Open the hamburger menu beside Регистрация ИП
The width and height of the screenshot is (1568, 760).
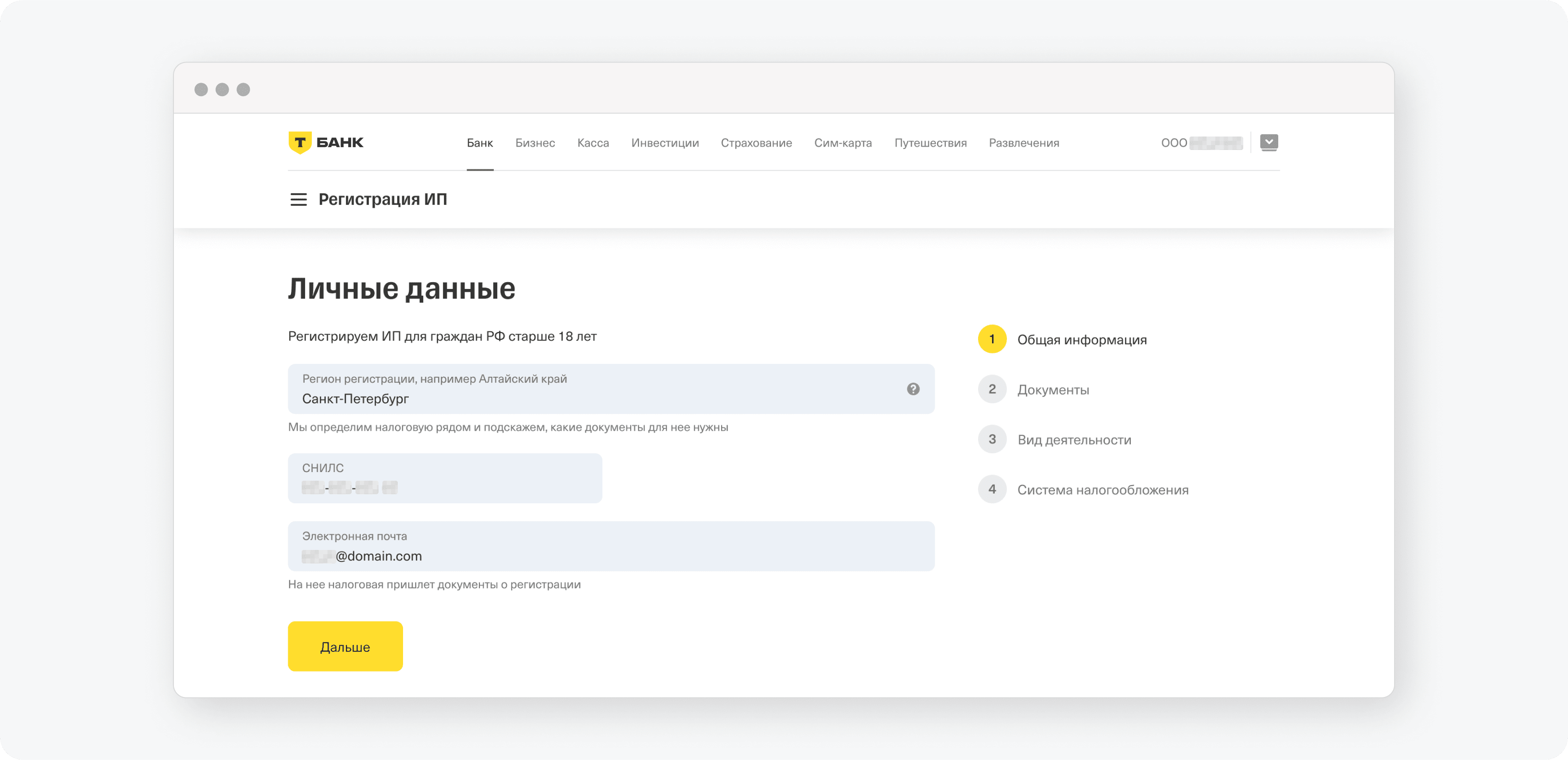tap(298, 200)
